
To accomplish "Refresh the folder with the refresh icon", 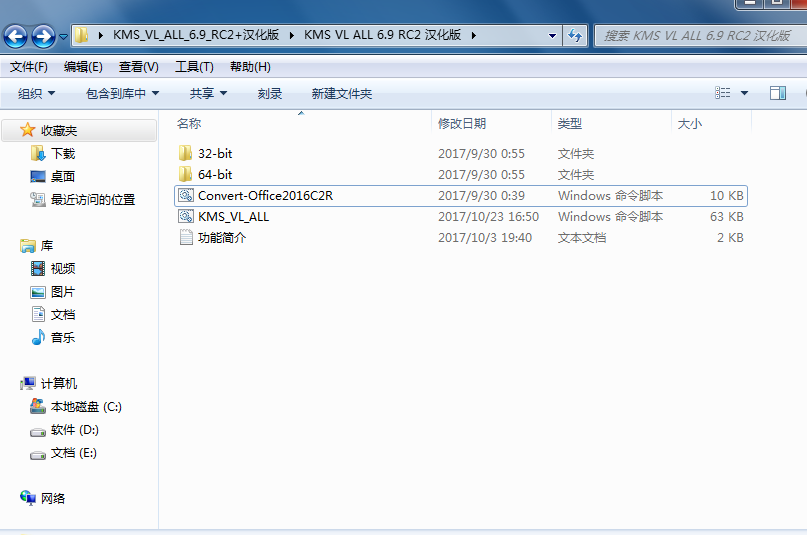I will pos(574,35).
